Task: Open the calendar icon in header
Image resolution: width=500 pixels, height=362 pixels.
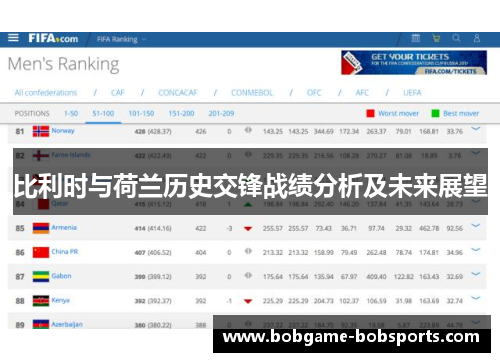Action: [x=416, y=38]
